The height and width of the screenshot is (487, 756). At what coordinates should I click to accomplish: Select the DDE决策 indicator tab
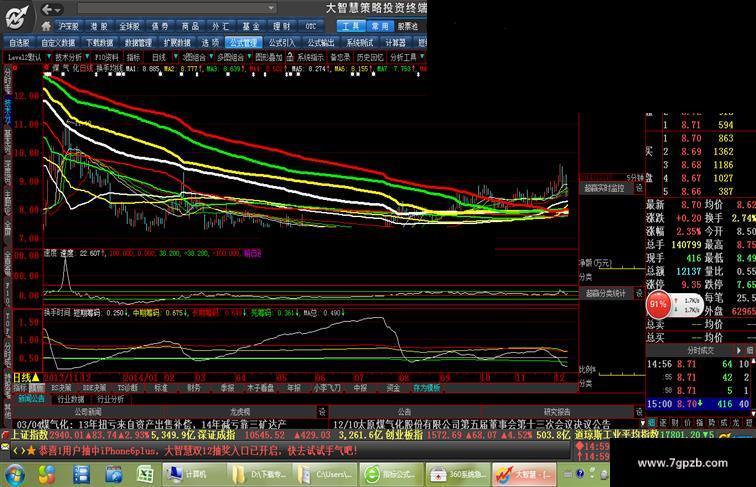coord(94,388)
